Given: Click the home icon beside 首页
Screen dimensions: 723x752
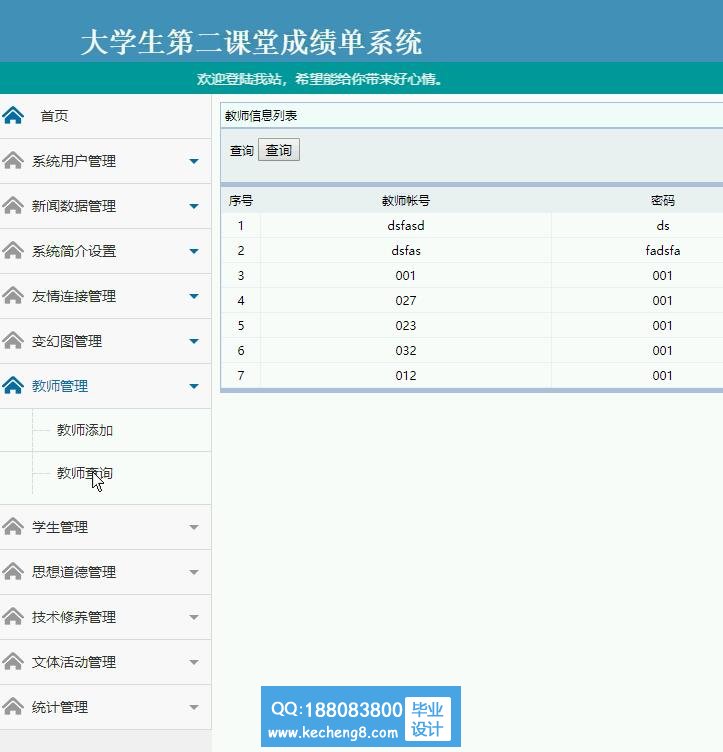Looking at the screenshot, I should tap(13, 116).
